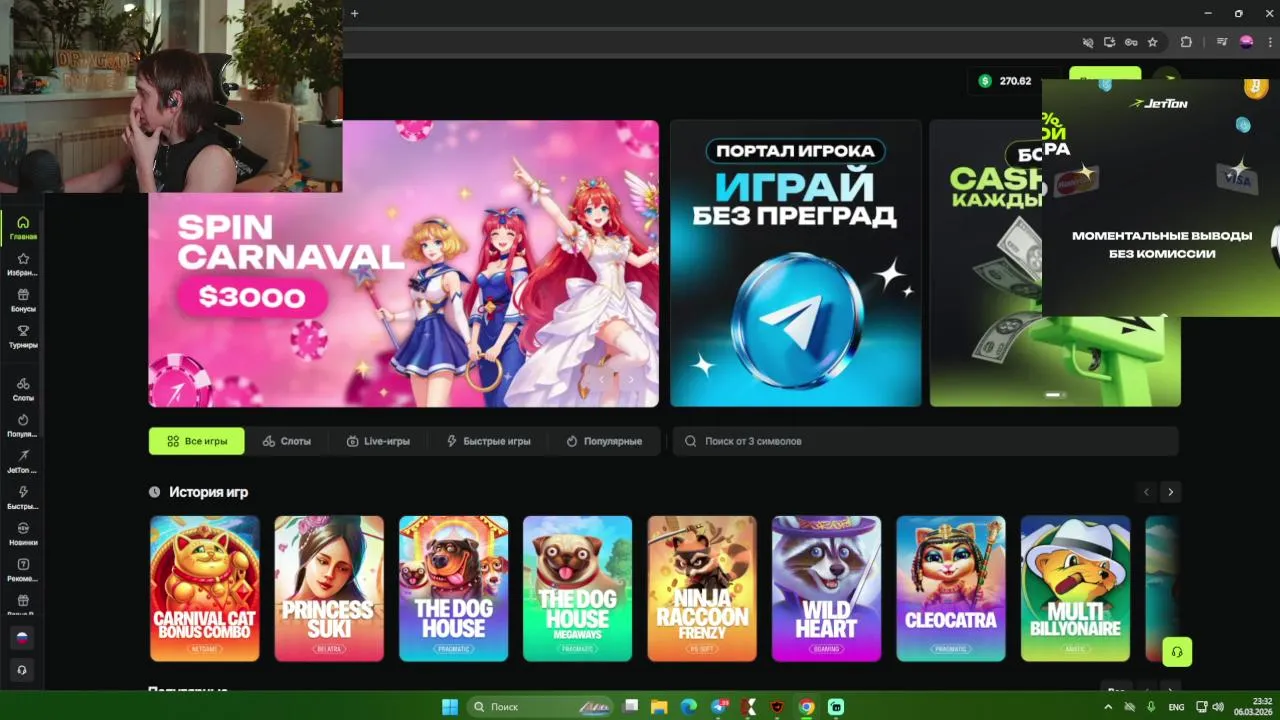1280x720 pixels.
Task: Open Новинки new badge icon in sidebar
Action: [23, 533]
